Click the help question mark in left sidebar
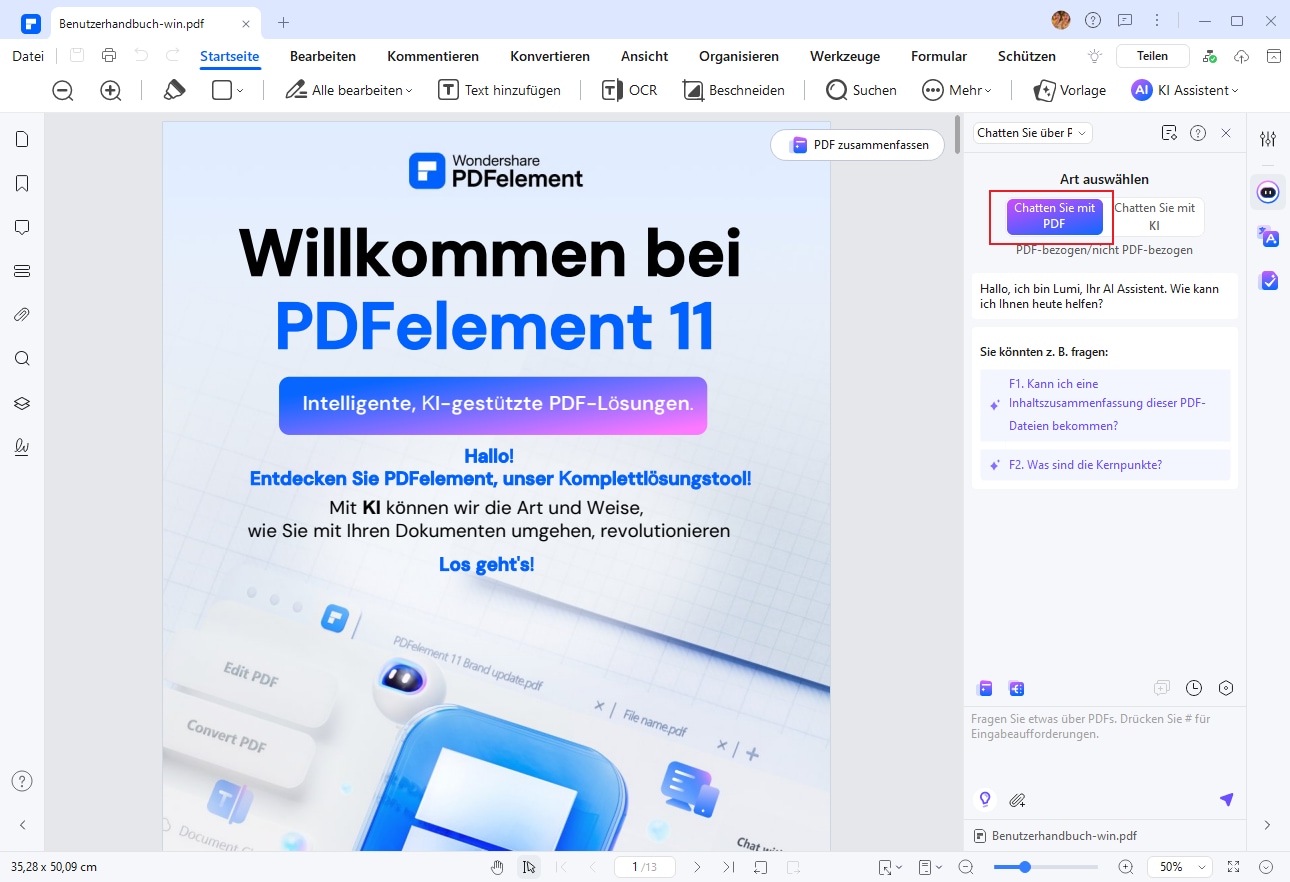The image size is (1290, 882). 22,781
